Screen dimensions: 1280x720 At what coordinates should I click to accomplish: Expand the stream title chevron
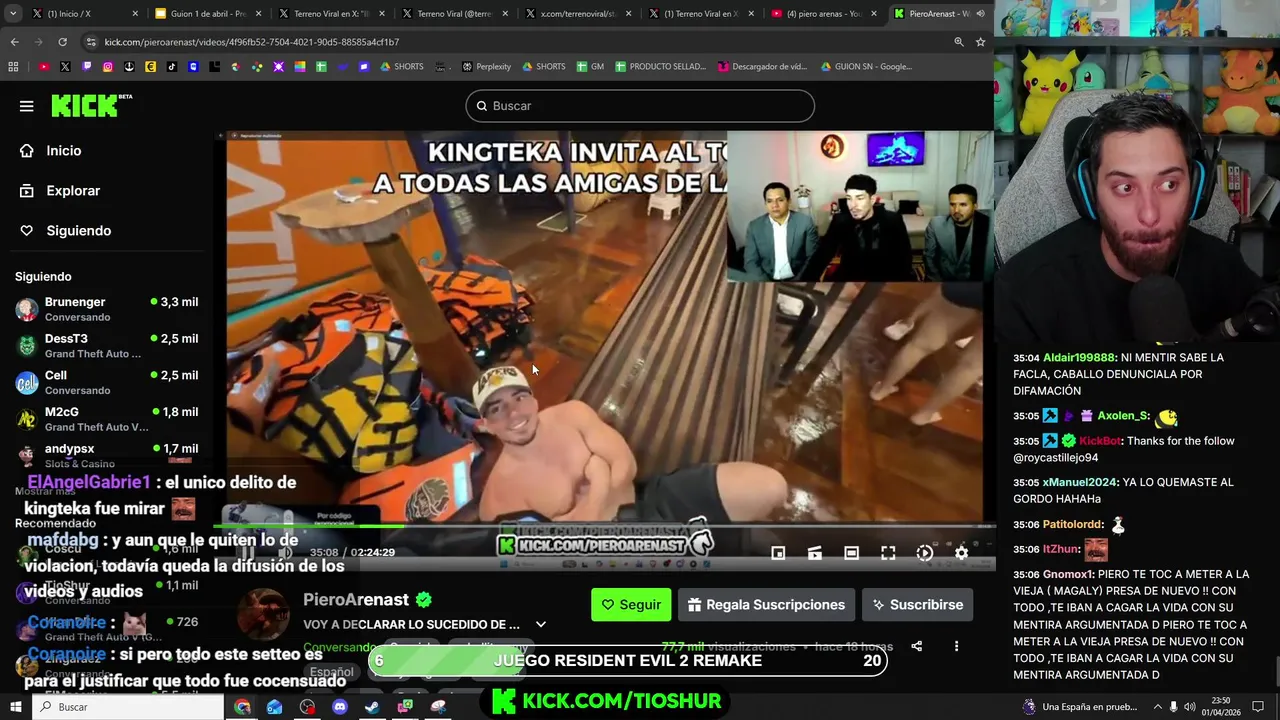[541, 625]
